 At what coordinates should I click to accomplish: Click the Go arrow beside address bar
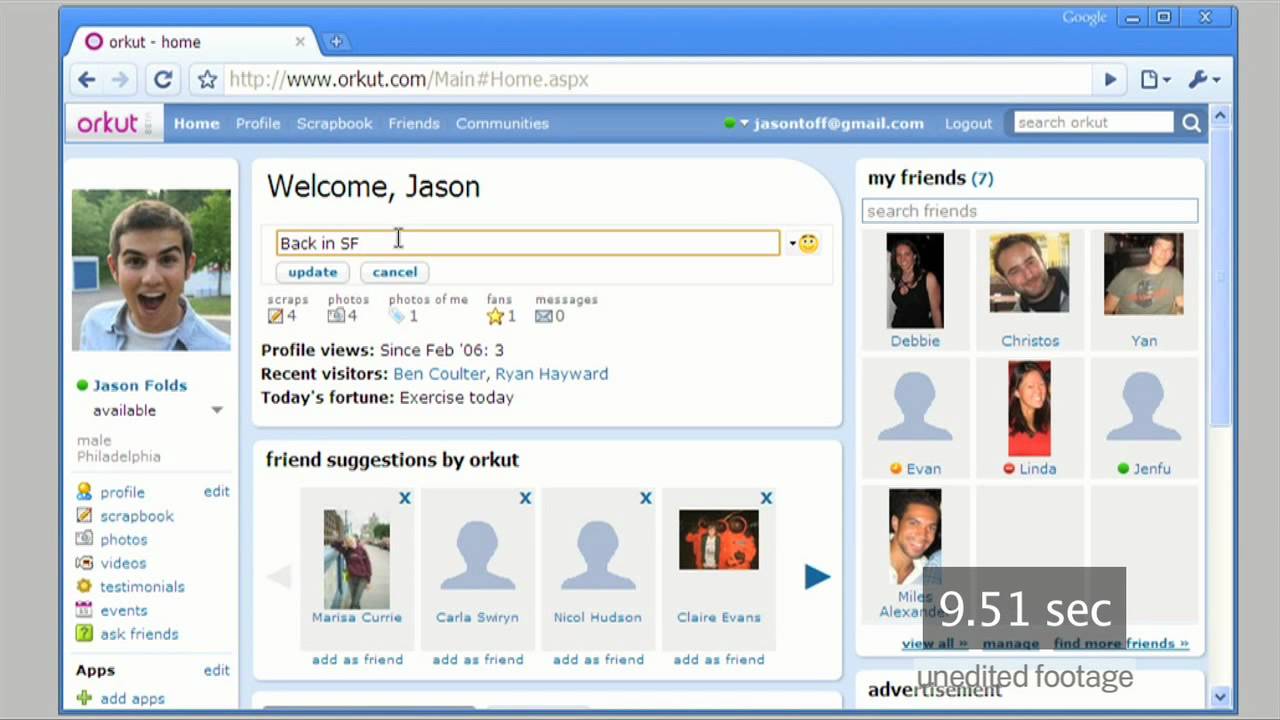click(1110, 80)
